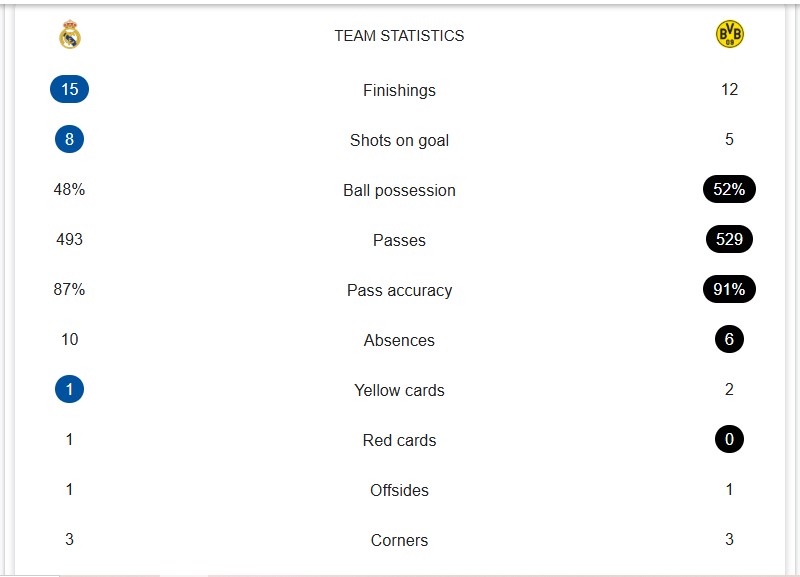
Task: Click Real Madrid's 48% possession value
Action: click(69, 190)
